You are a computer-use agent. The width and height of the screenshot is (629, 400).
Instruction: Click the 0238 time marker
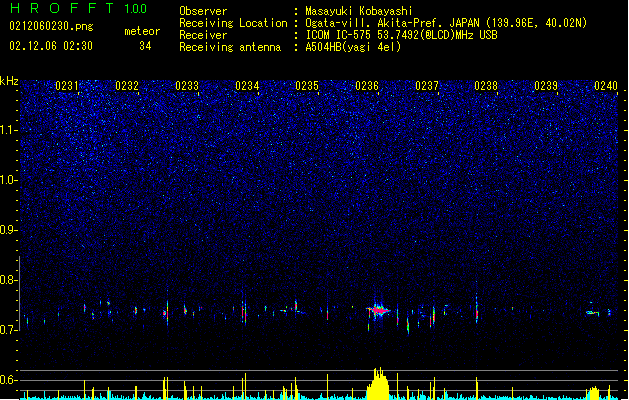coord(486,86)
